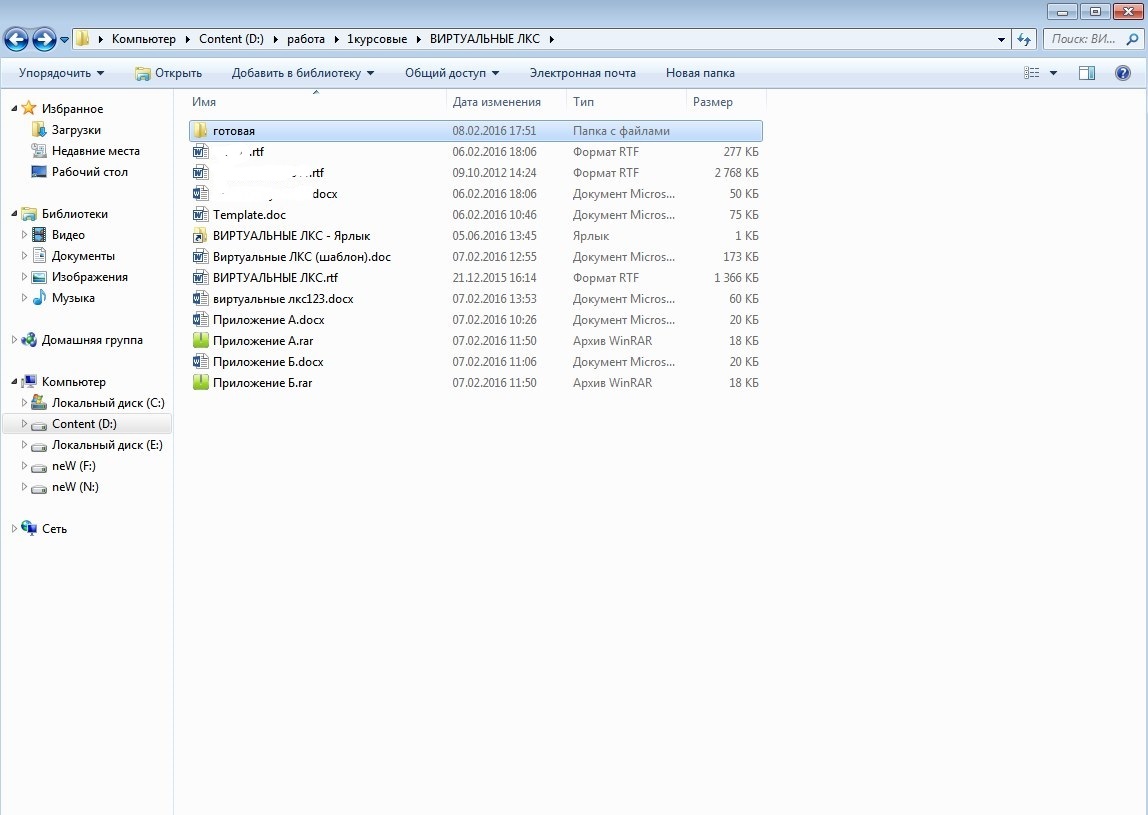Open Help with the question mark icon

coord(1122,73)
